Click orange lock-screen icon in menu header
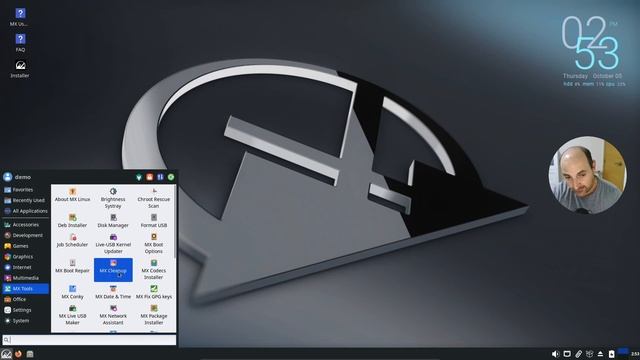Image resolution: width=640 pixels, height=360 pixels. click(x=150, y=177)
